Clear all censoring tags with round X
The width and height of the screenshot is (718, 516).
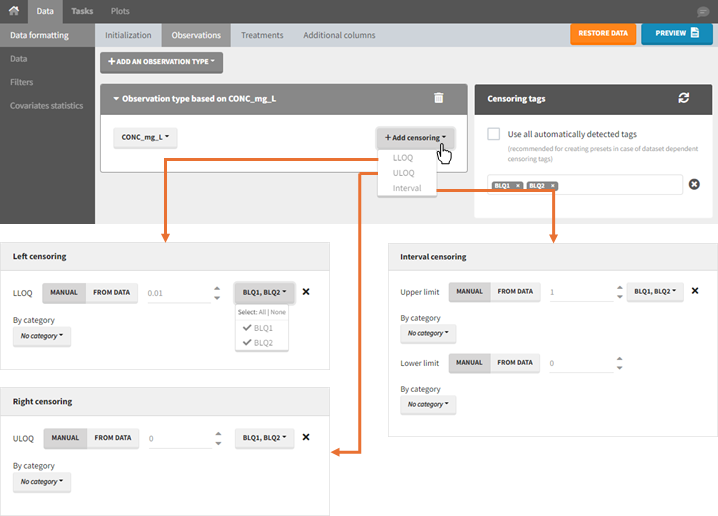coord(694,185)
